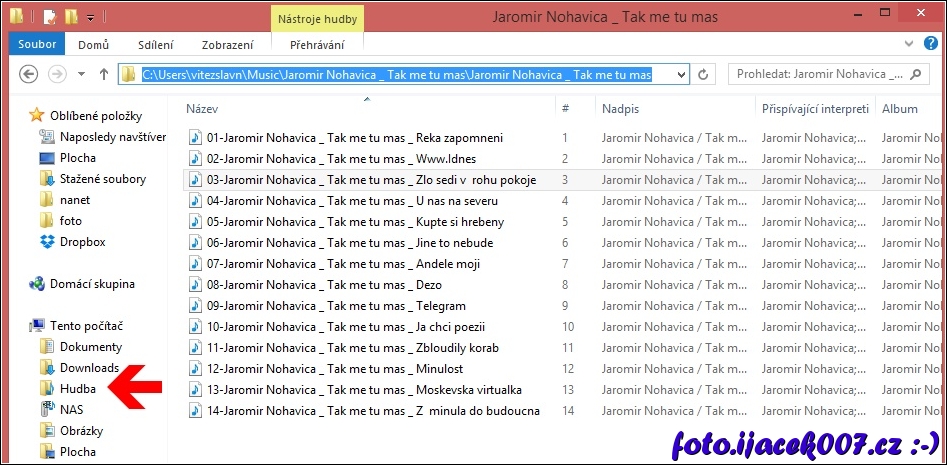The width and height of the screenshot is (947, 465).
Task: Click the Back navigation arrow
Action: pos(29,75)
